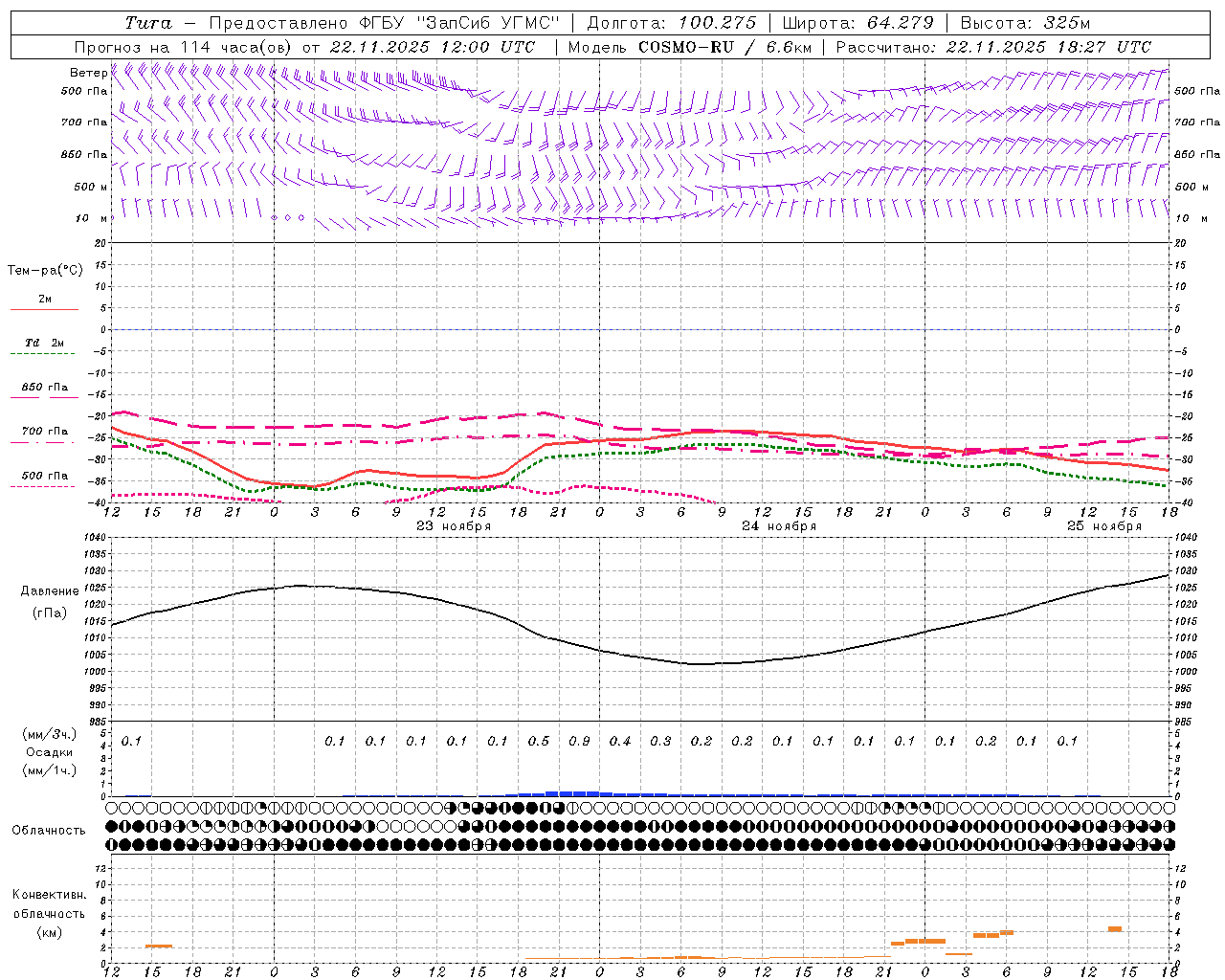This screenshot has width=1225, height=980.
Task: Click the "Модель COSMO-RU / 6.6км" label
Action: (x=690, y=47)
